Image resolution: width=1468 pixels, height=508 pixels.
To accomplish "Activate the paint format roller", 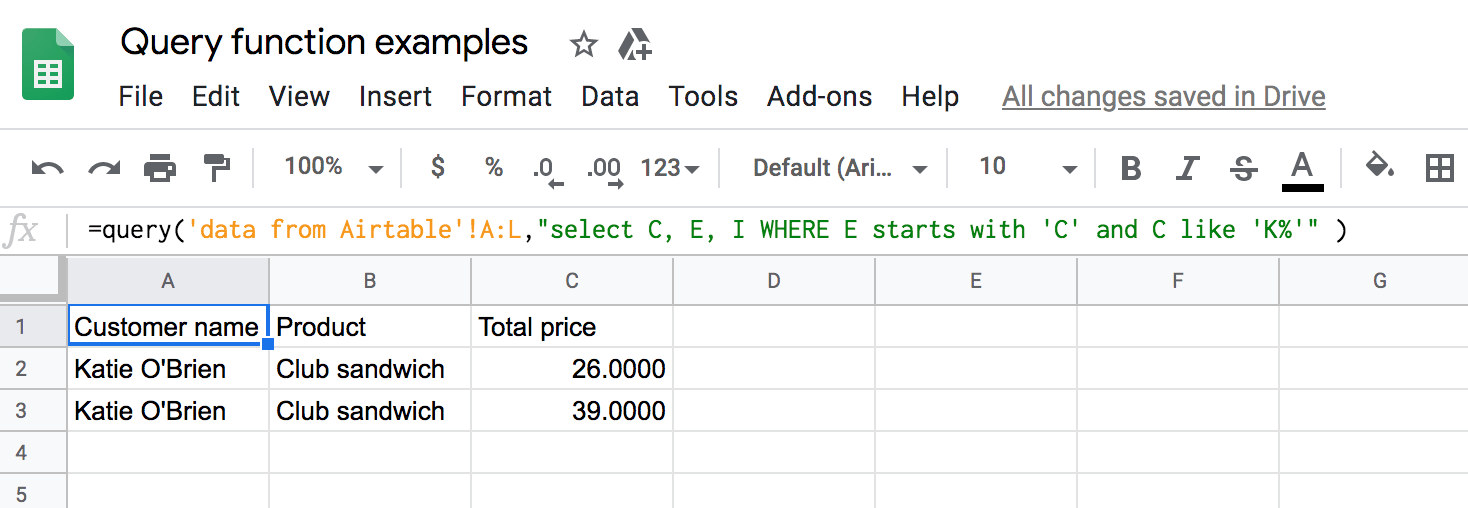I will [216, 167].
